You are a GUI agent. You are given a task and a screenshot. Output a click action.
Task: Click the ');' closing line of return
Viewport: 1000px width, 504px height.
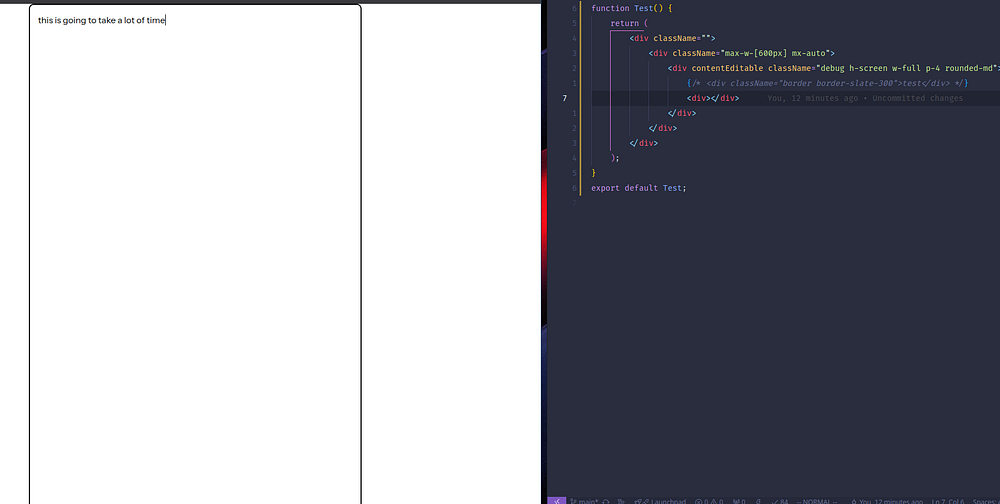(x=615, y=158)
